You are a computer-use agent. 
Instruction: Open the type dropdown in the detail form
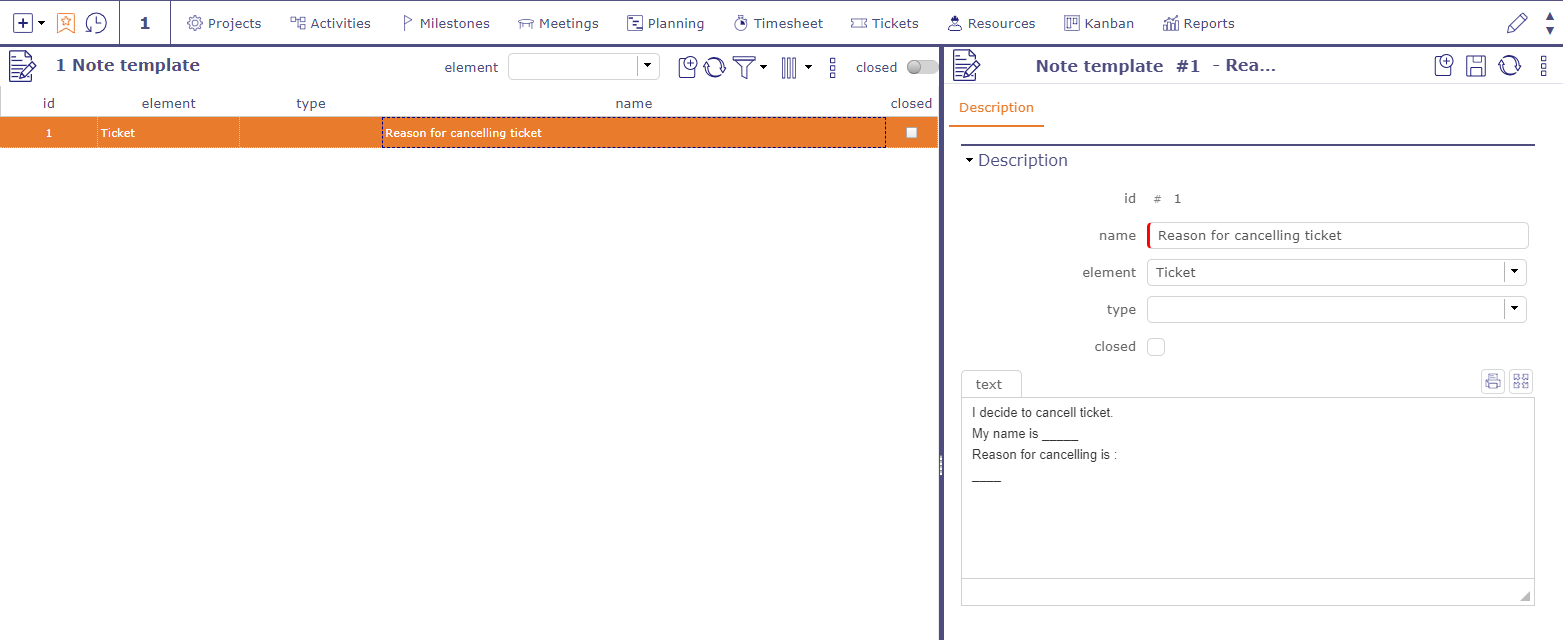1515,309
